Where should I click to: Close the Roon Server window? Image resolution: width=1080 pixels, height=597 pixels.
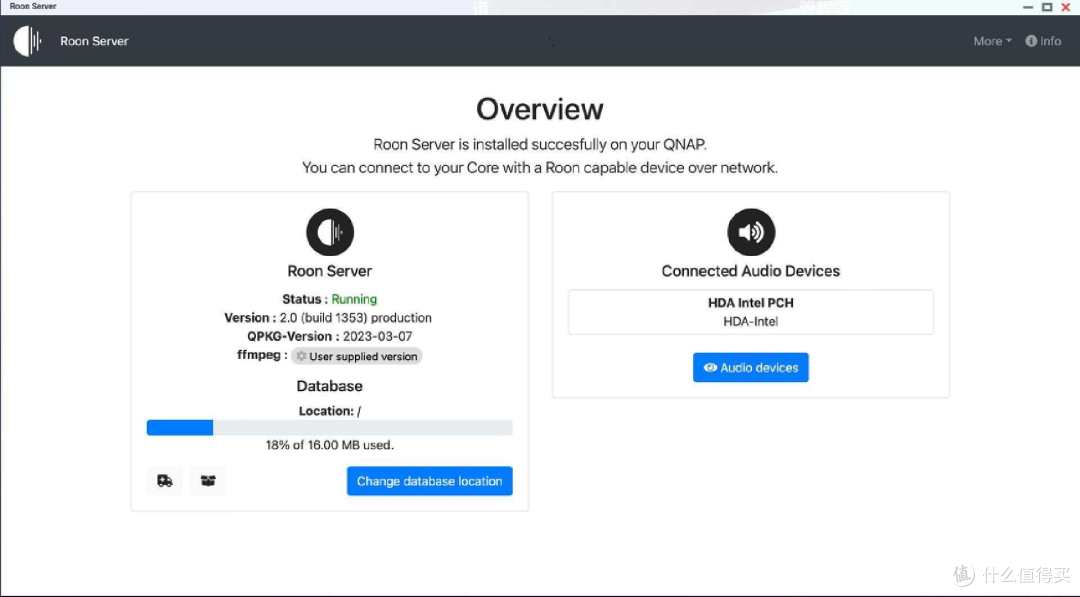[1066, 7]
